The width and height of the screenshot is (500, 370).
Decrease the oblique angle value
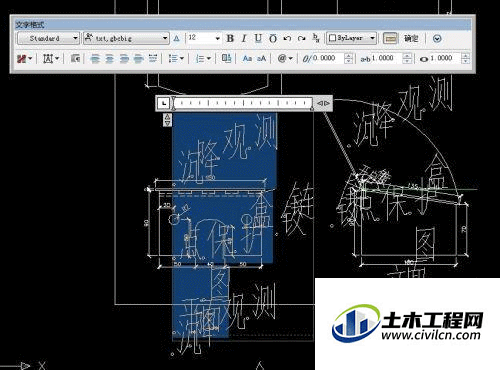pyautogui.click(x=348, y=61)
